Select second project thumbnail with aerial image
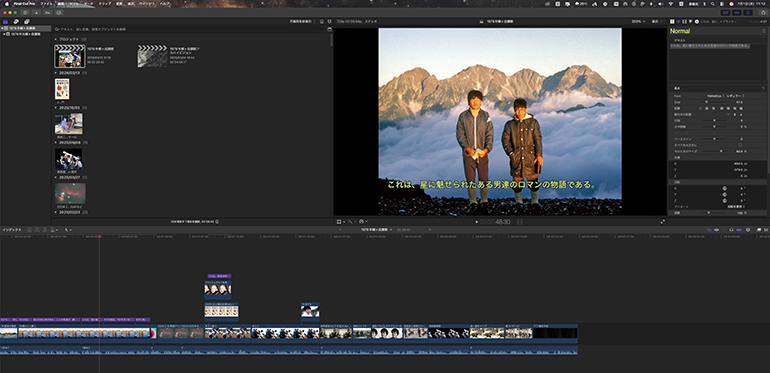The image size is (770, 373). click(152, 56)
